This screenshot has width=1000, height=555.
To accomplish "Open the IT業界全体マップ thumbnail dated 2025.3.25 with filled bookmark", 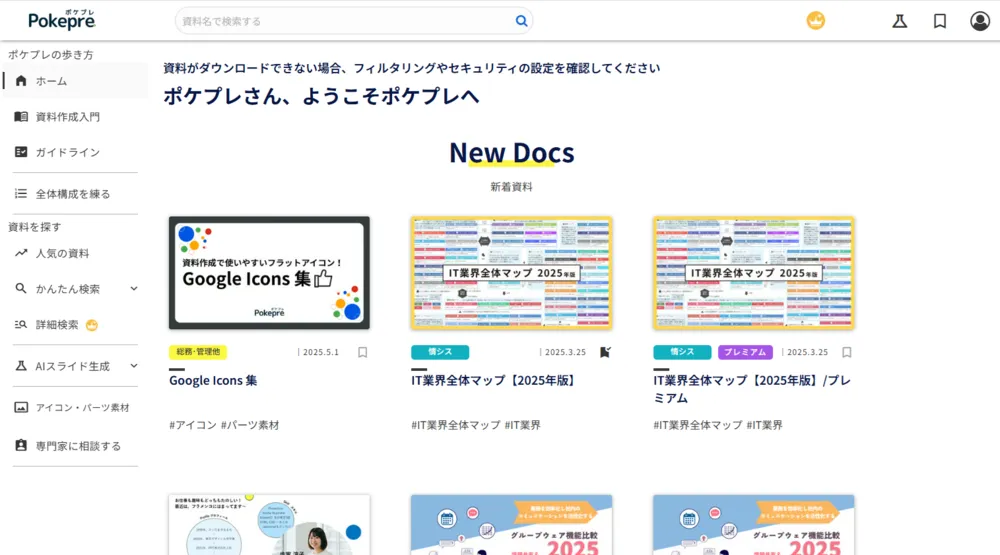I will coord(511,272).
